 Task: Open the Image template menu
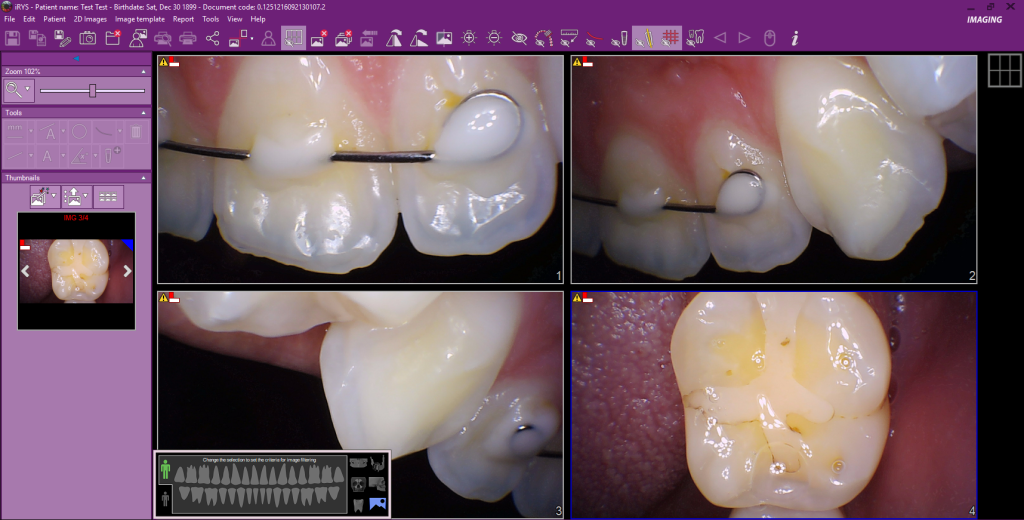(140, 19)
